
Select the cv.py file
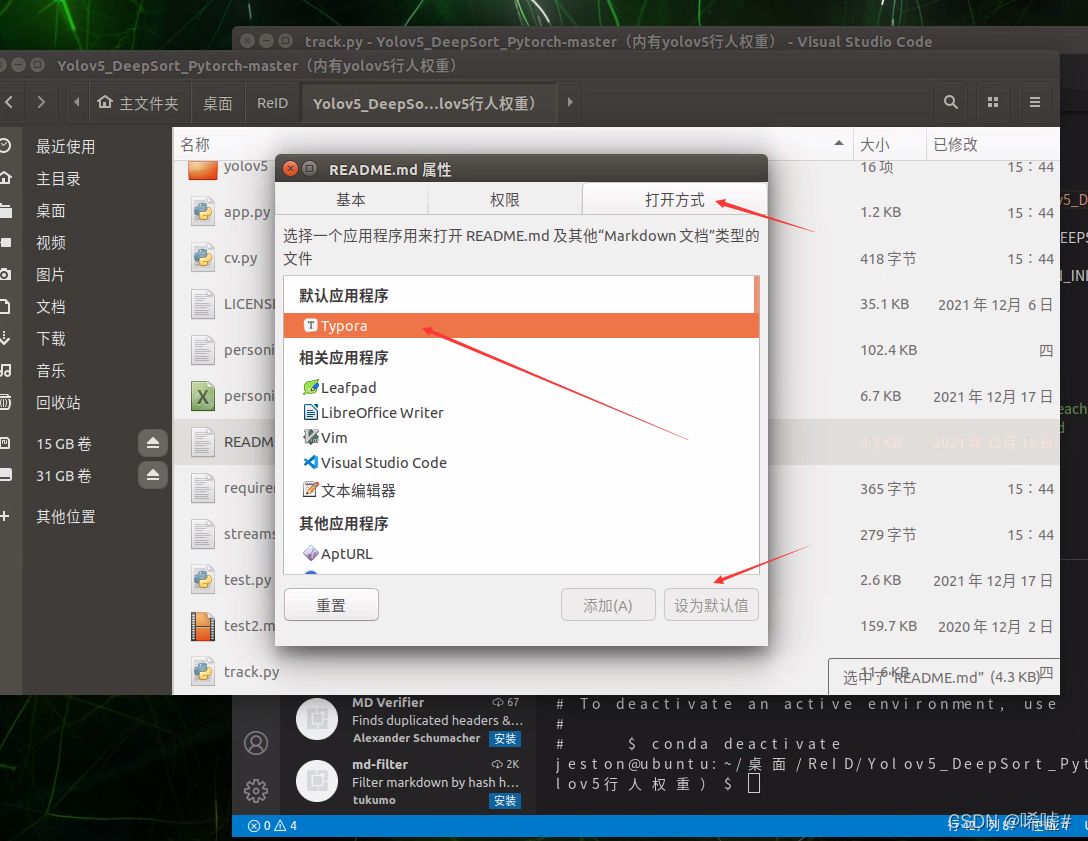(x=240, y=258)
